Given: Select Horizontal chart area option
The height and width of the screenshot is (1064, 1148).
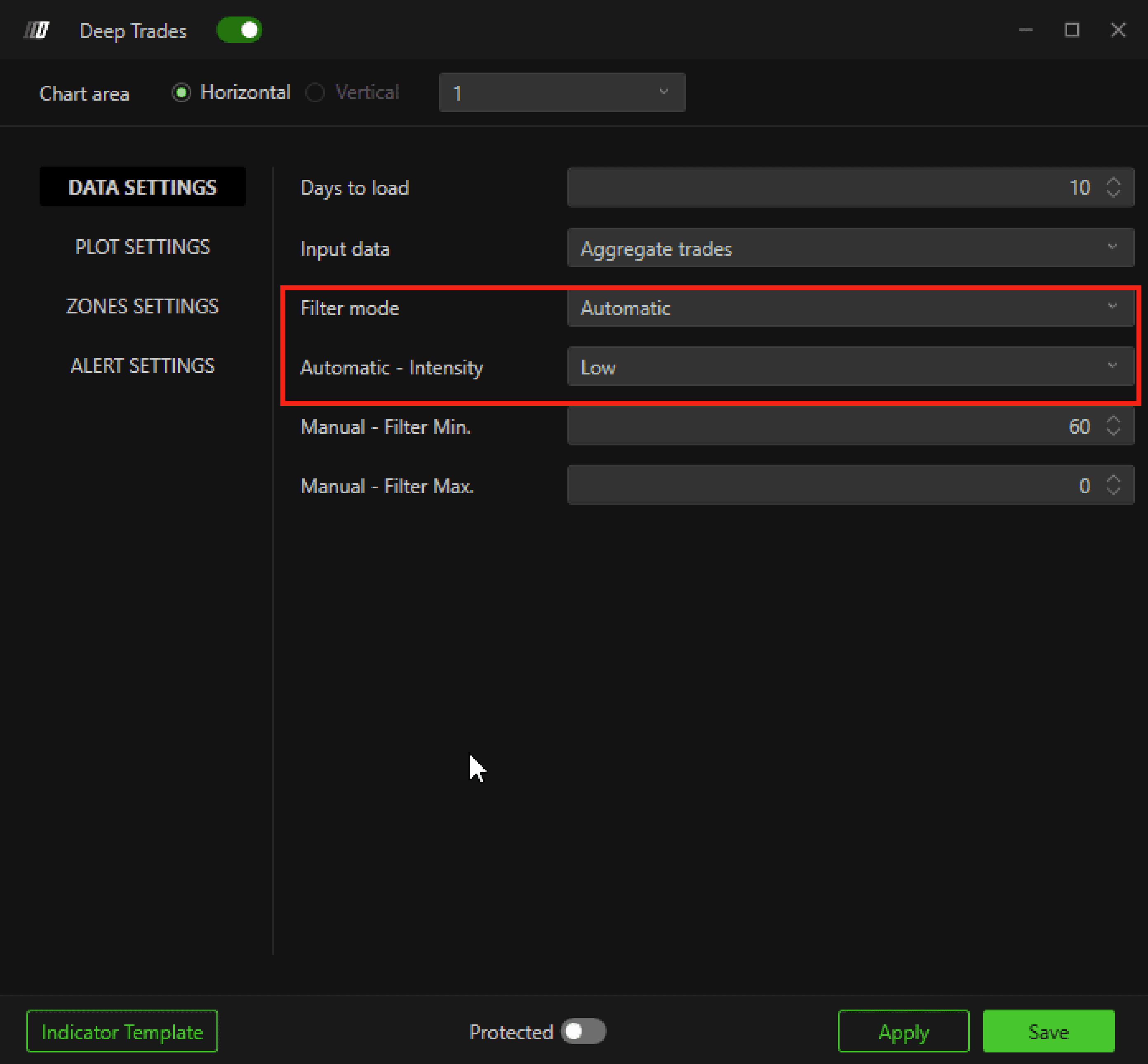Looking at the screenshot, I should 181,93.
